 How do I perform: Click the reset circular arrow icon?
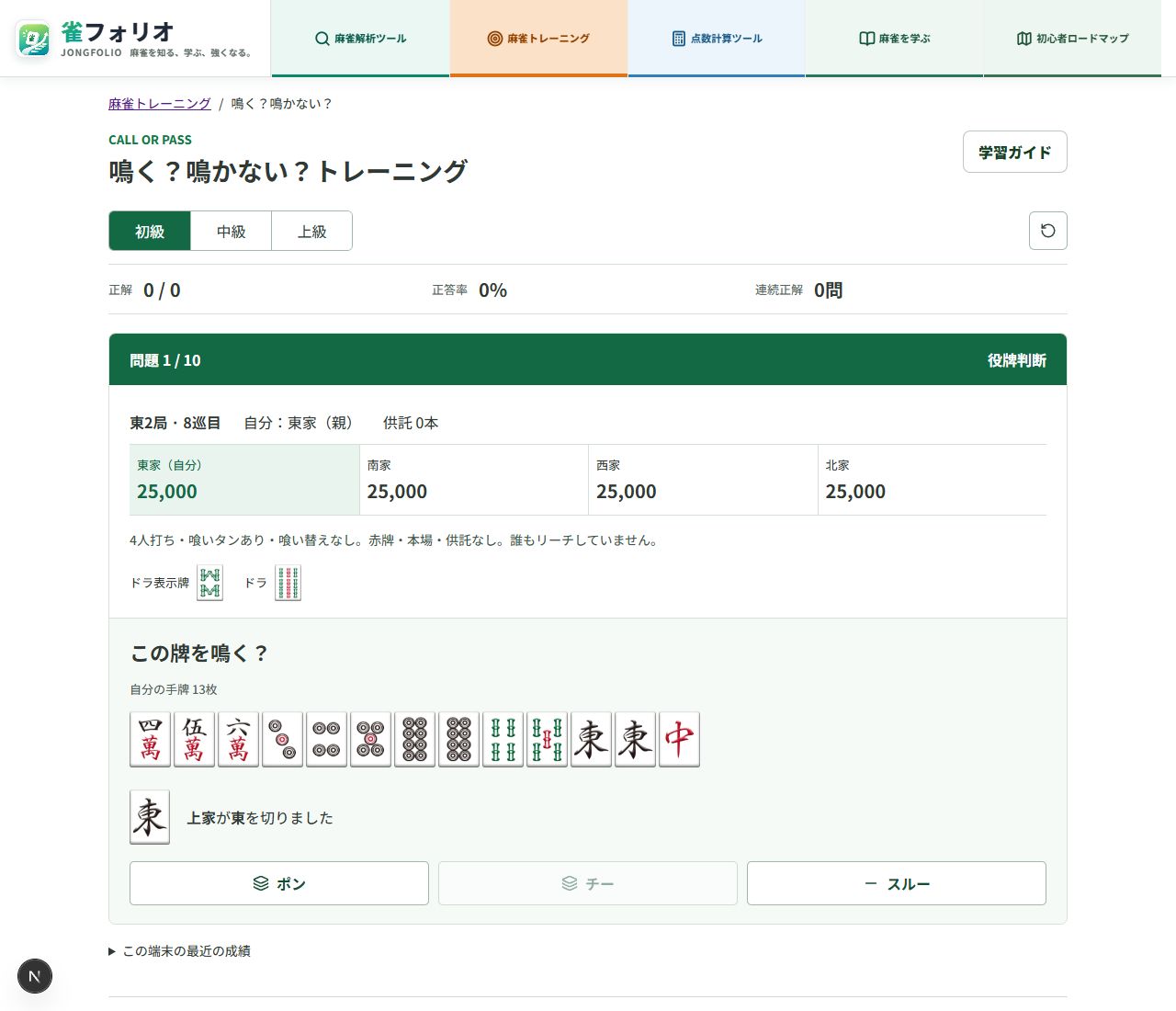1047,231
